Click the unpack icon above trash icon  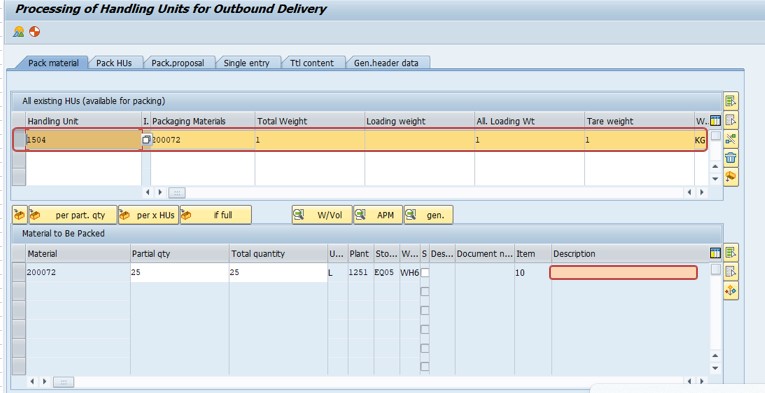click(x=730, y=139)
